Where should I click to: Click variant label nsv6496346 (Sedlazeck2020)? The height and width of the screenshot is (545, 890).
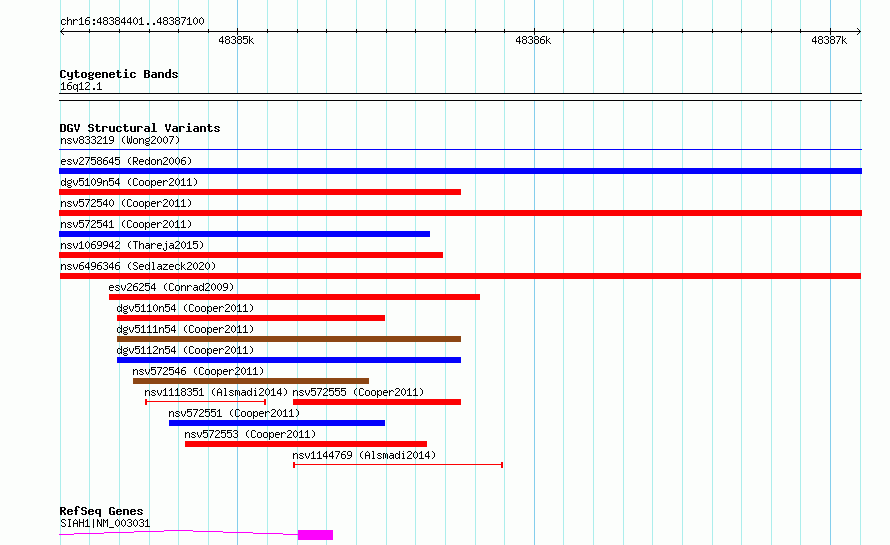(x=138, y=266)
